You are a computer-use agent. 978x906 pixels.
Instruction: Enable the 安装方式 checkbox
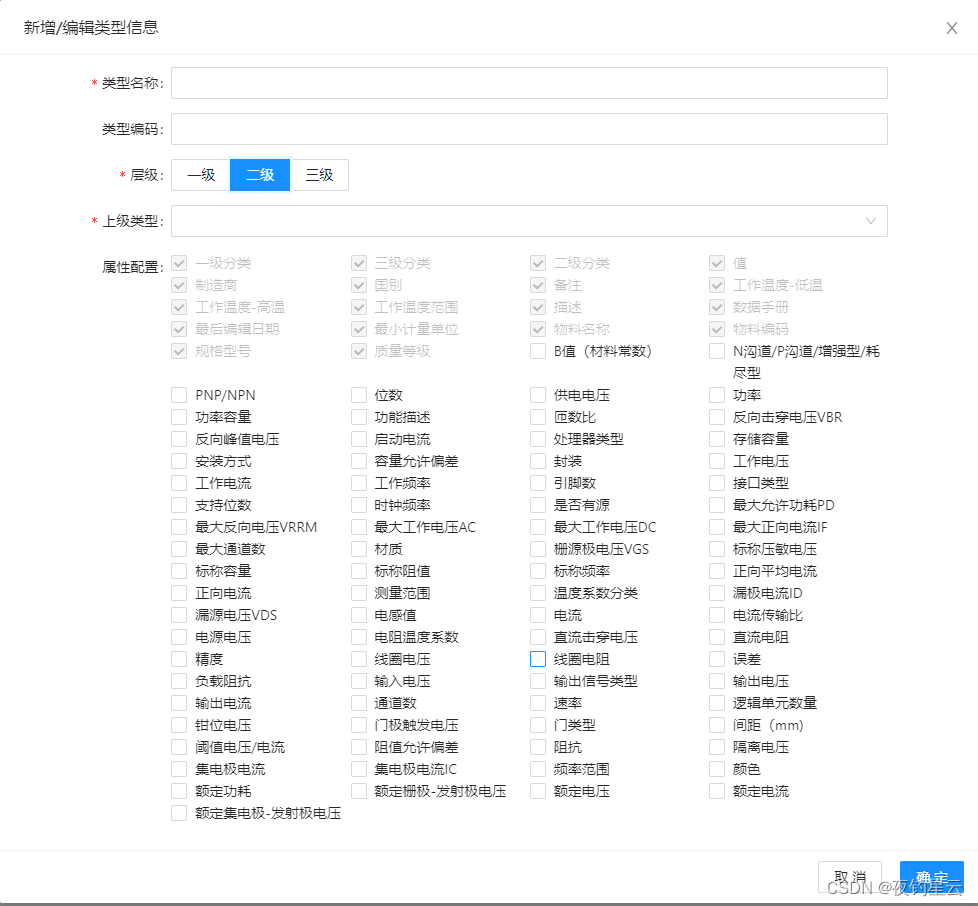click(x=179, y=461)
